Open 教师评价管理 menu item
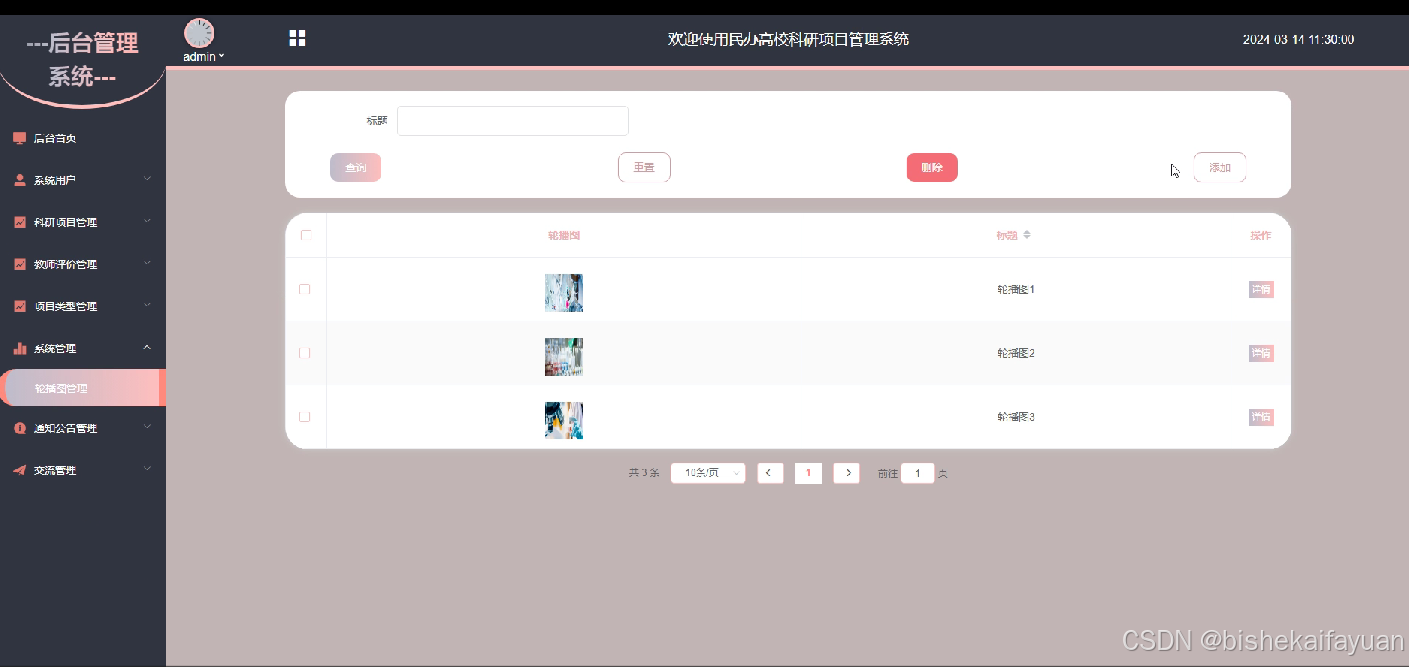The image size is (1409, 667). click(x=83, y=264)
